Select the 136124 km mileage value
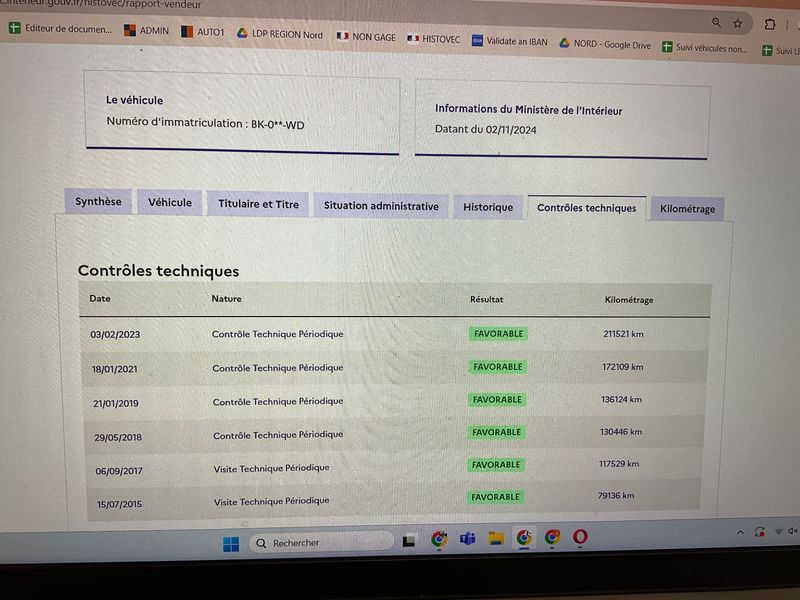The width and height of the screenshot is (800, 600). [x=621, y=399]
